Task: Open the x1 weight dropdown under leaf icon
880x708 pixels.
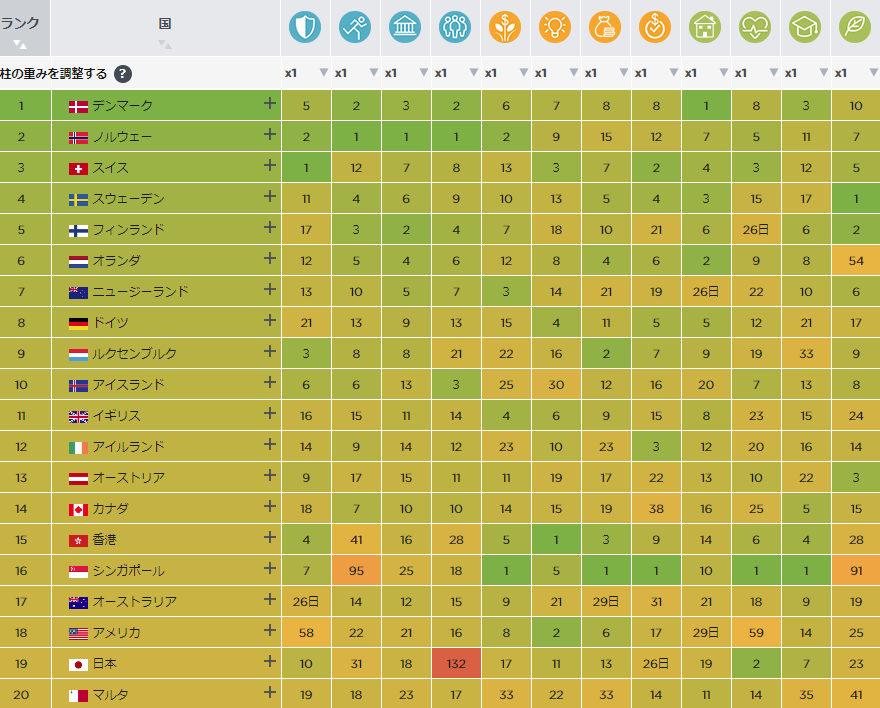Action: (x=873, y=73)
